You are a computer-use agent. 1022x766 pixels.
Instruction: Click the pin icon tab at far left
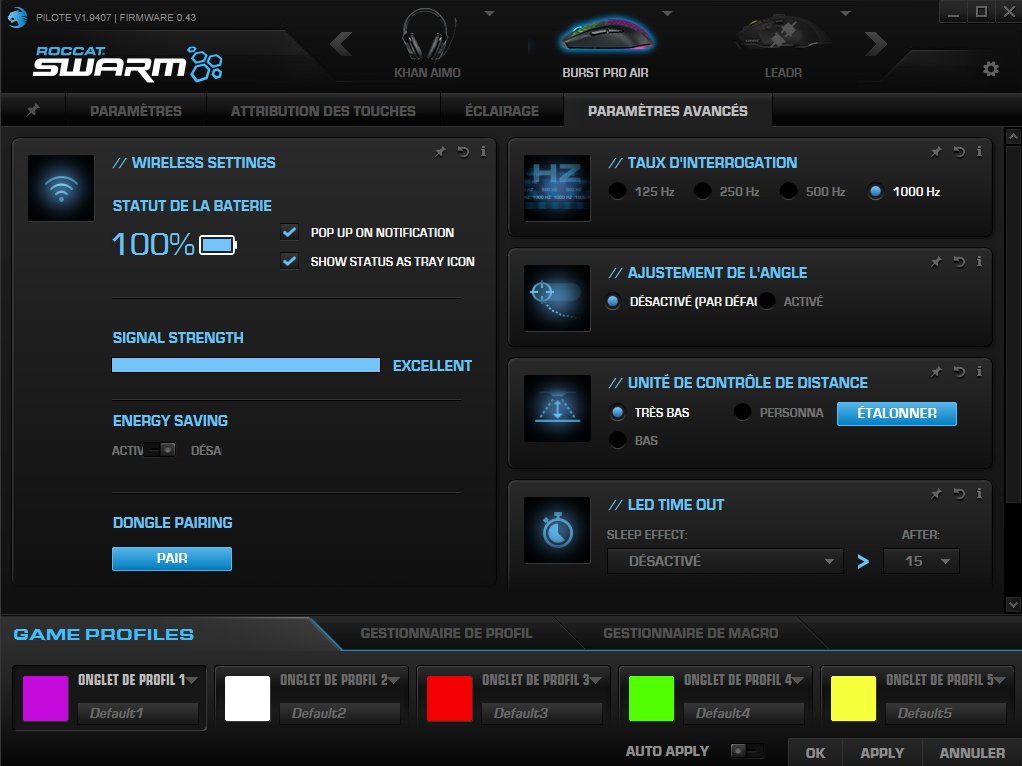point(33,110)
